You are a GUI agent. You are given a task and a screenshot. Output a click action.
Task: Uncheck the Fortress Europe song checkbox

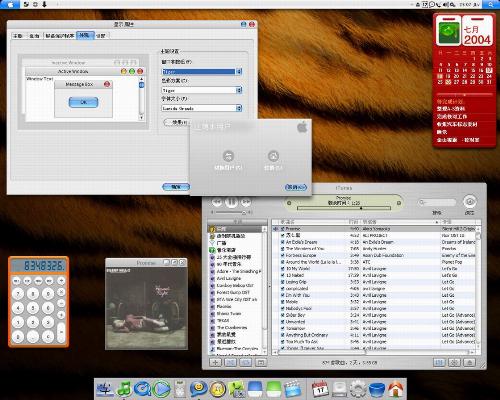pyautogui.click(x=282, y=255)
